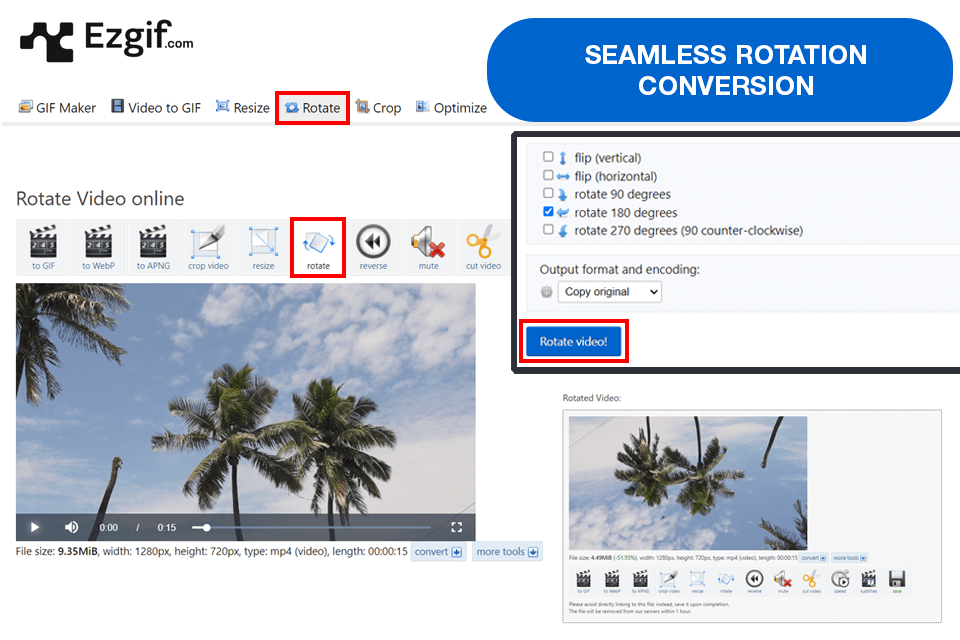This screenshot has height=640, width=960.
Task: Click the rotated video preview thumbnail
Action: [688, 483]
